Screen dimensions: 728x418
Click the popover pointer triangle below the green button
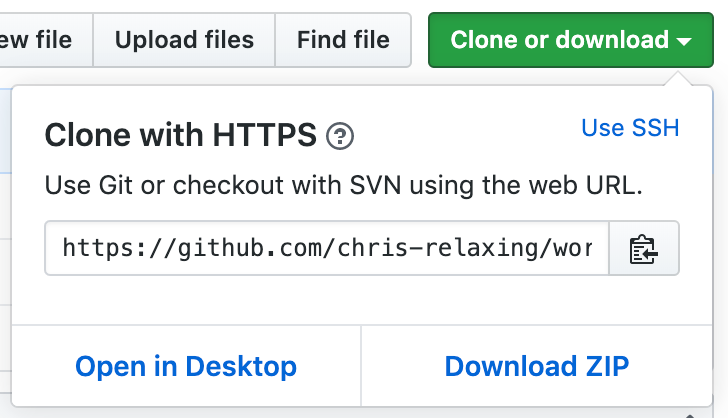coord(678,79)
